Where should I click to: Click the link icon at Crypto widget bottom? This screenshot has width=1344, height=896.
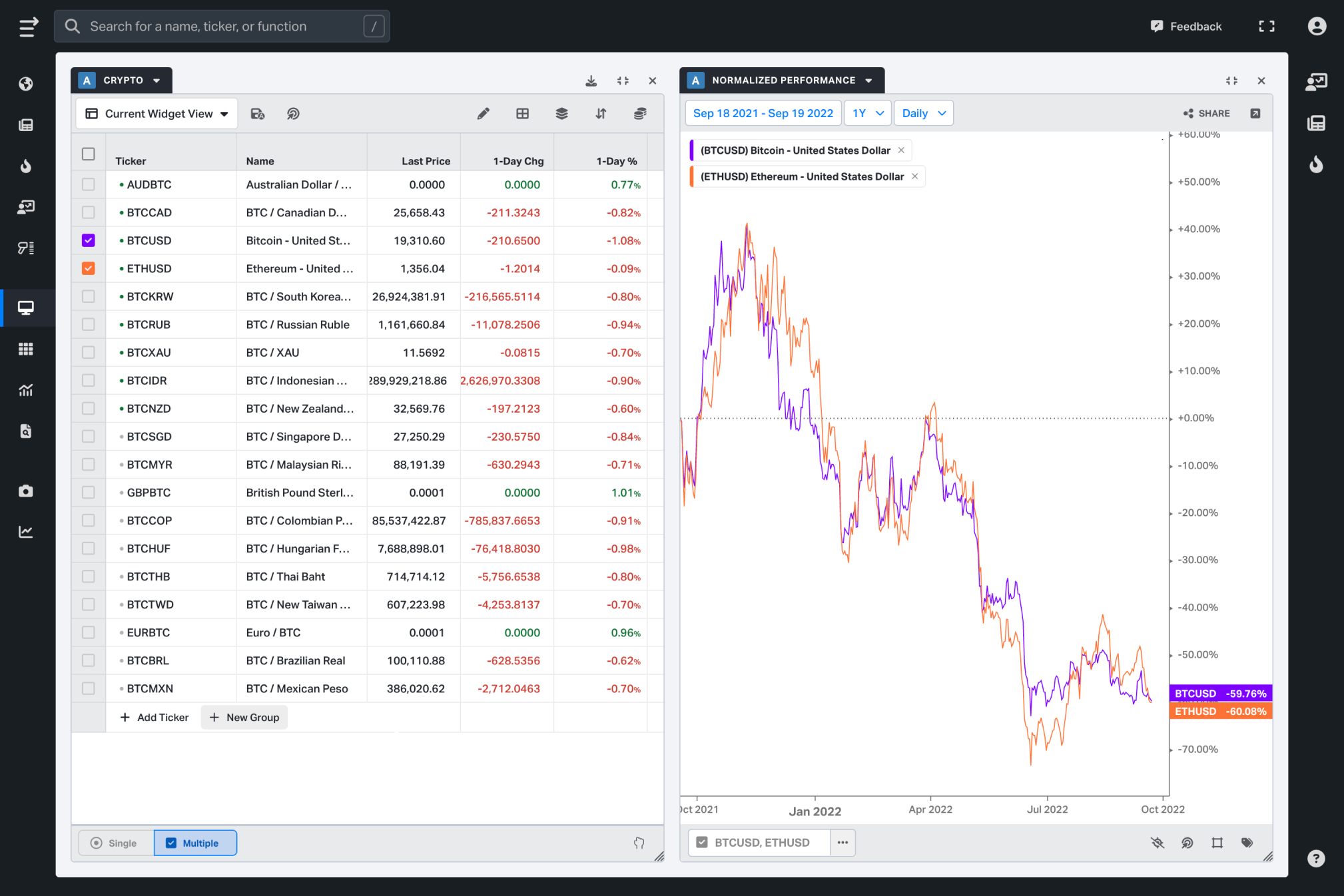point(639,843)
